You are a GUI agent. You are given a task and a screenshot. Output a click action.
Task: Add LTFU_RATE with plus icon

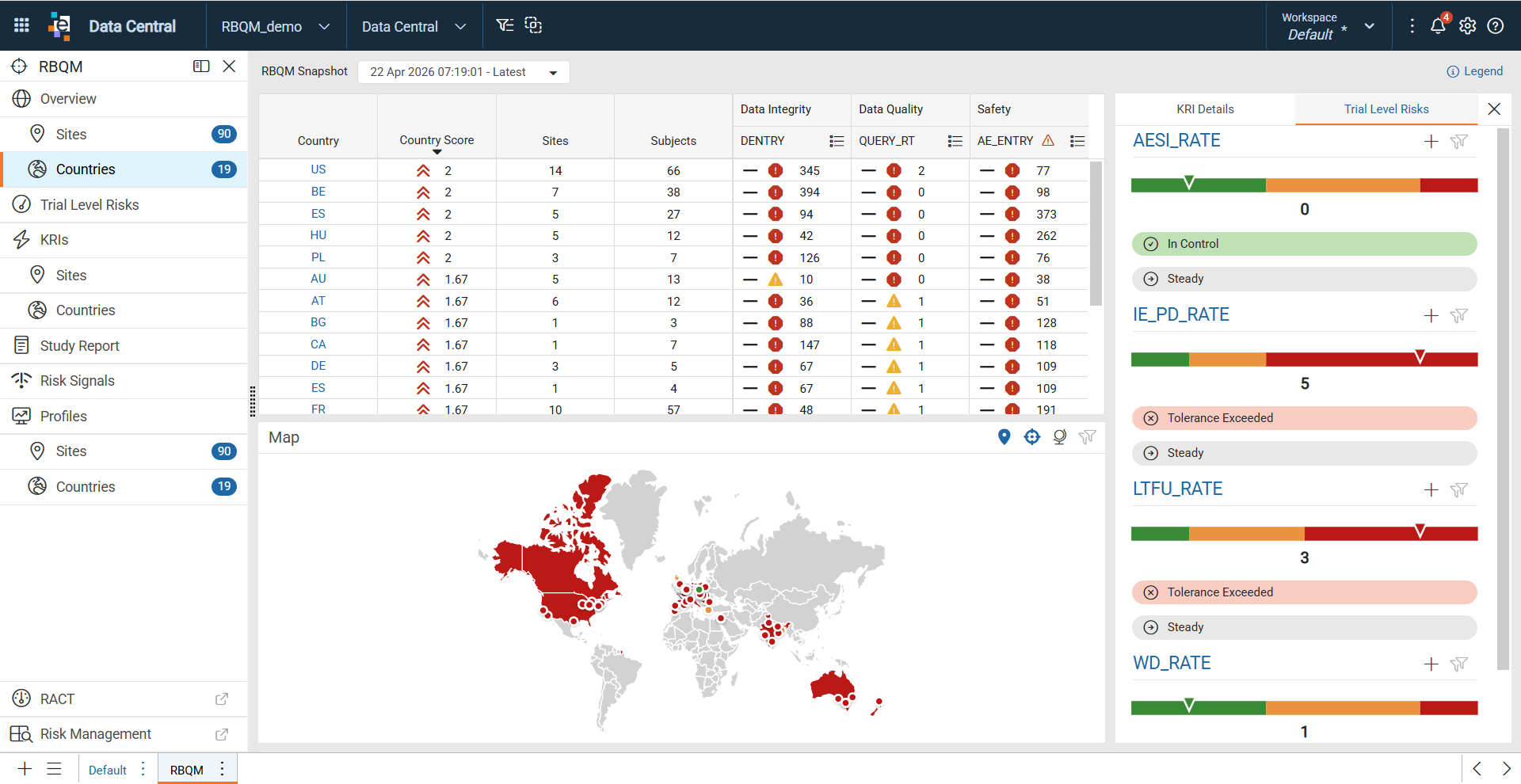[x=1431, y=490]
